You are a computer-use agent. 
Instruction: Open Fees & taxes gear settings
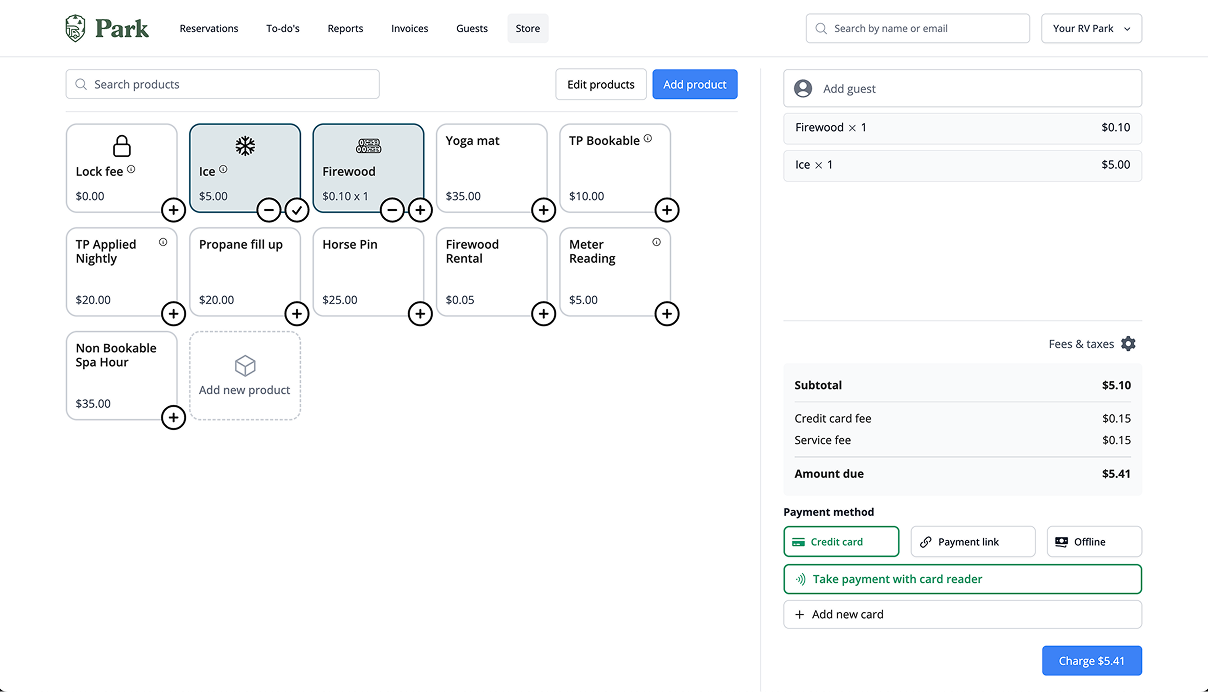(x=1128, y=344)
